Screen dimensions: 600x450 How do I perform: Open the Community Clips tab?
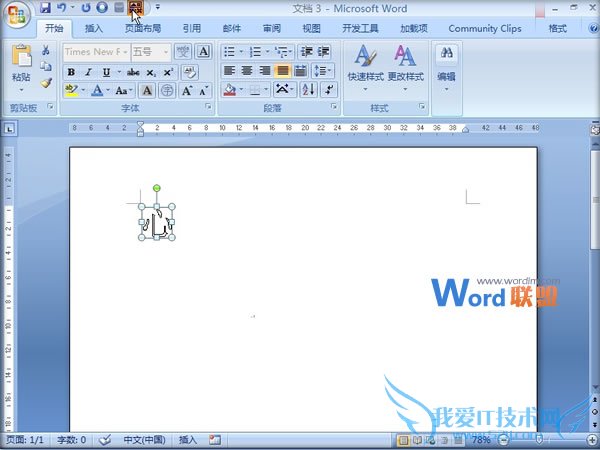click(485, 28)
